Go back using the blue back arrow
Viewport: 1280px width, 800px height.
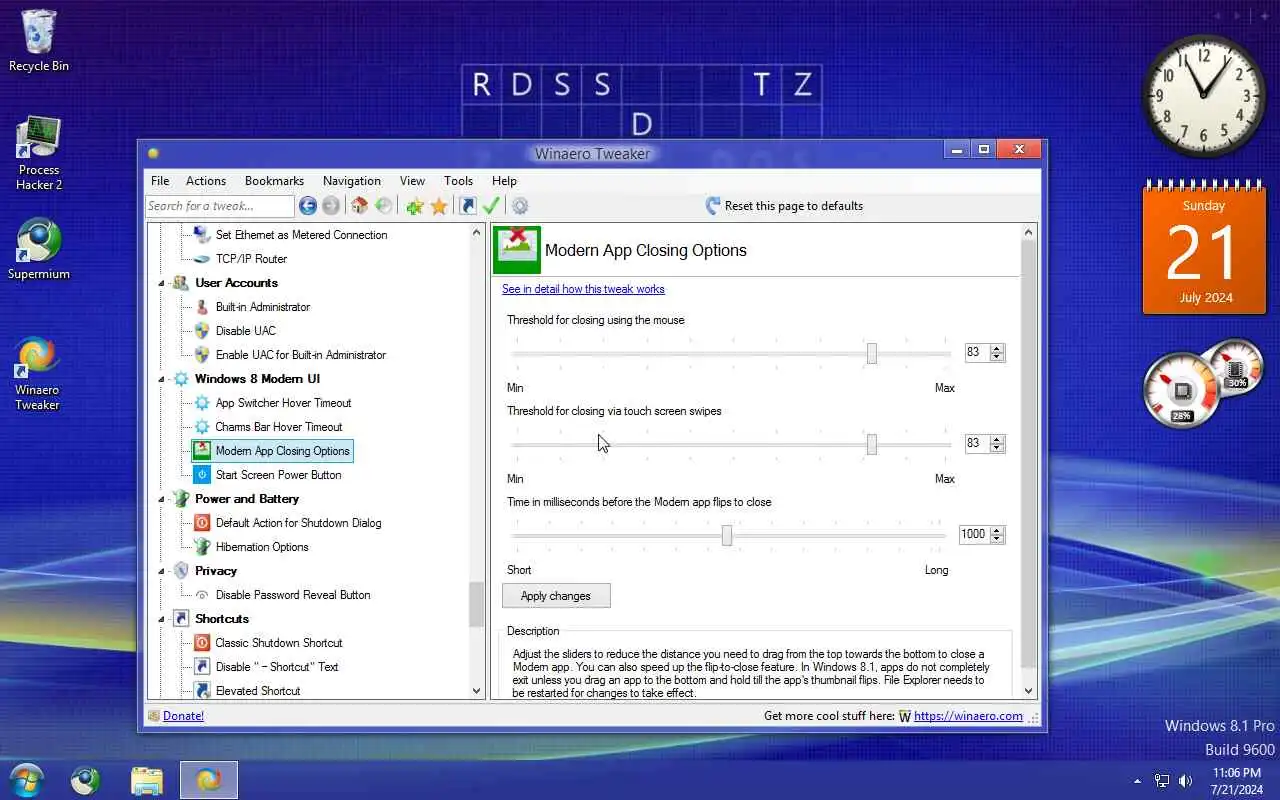(x=308, y=206)
